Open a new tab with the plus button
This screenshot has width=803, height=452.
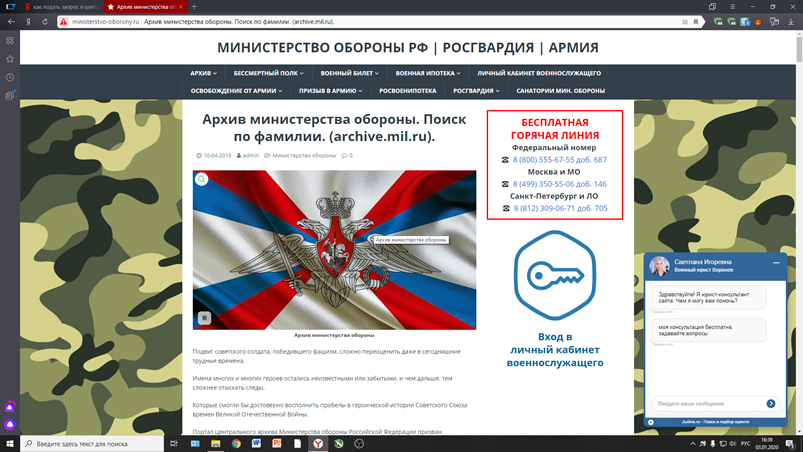(194, 7)
